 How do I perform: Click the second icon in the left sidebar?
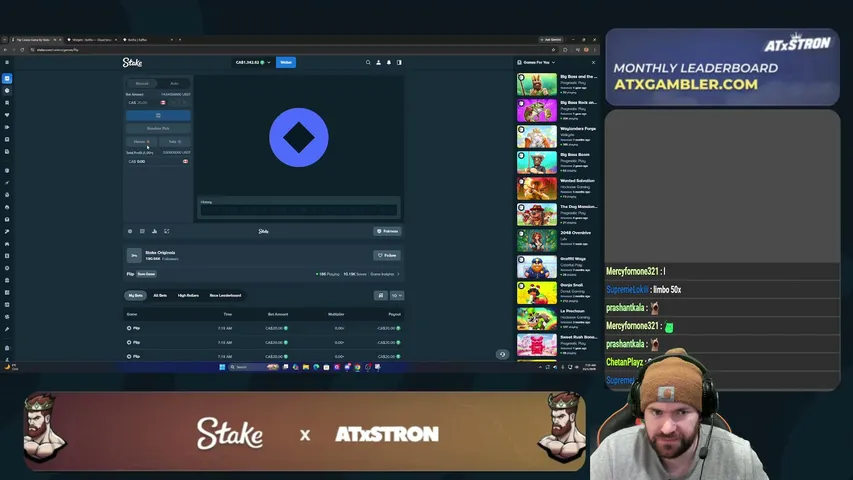click(x=7, y=91)
